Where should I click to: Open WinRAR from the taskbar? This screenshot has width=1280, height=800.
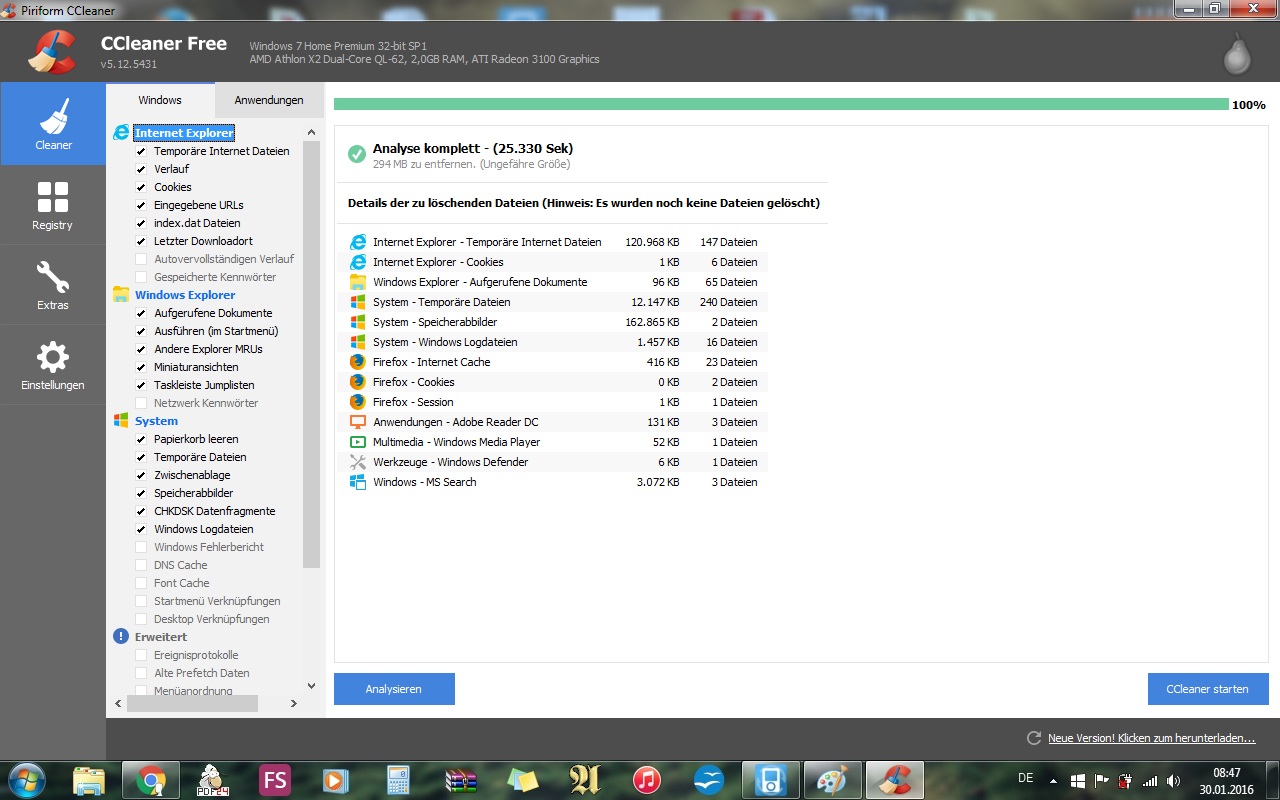click(461, 779)
